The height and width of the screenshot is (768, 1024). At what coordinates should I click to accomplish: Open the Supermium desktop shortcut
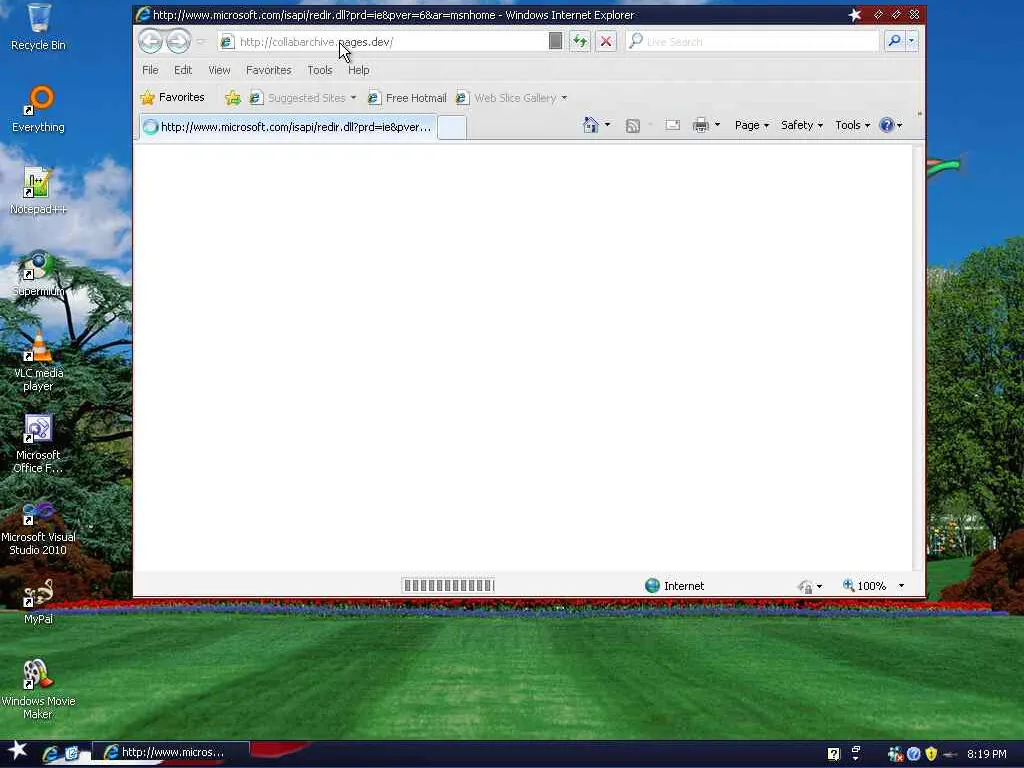39,273
